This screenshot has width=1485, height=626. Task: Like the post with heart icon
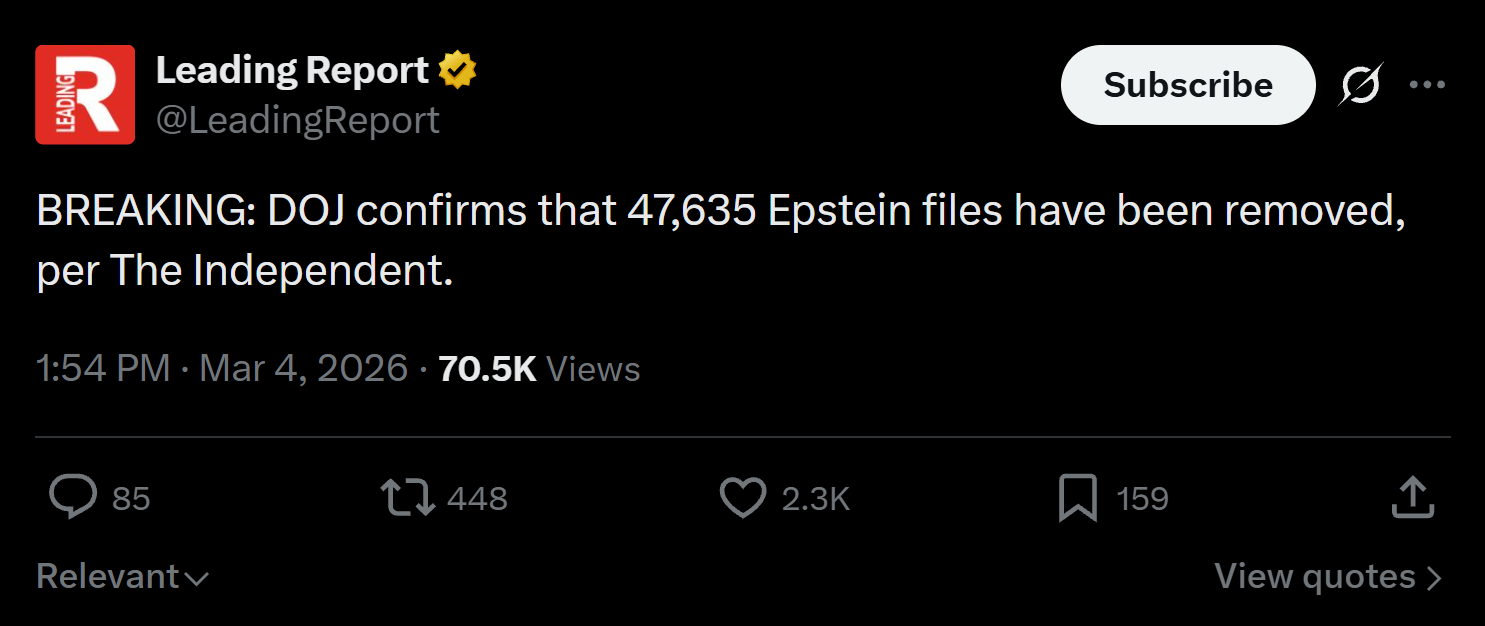click(743, 497)
